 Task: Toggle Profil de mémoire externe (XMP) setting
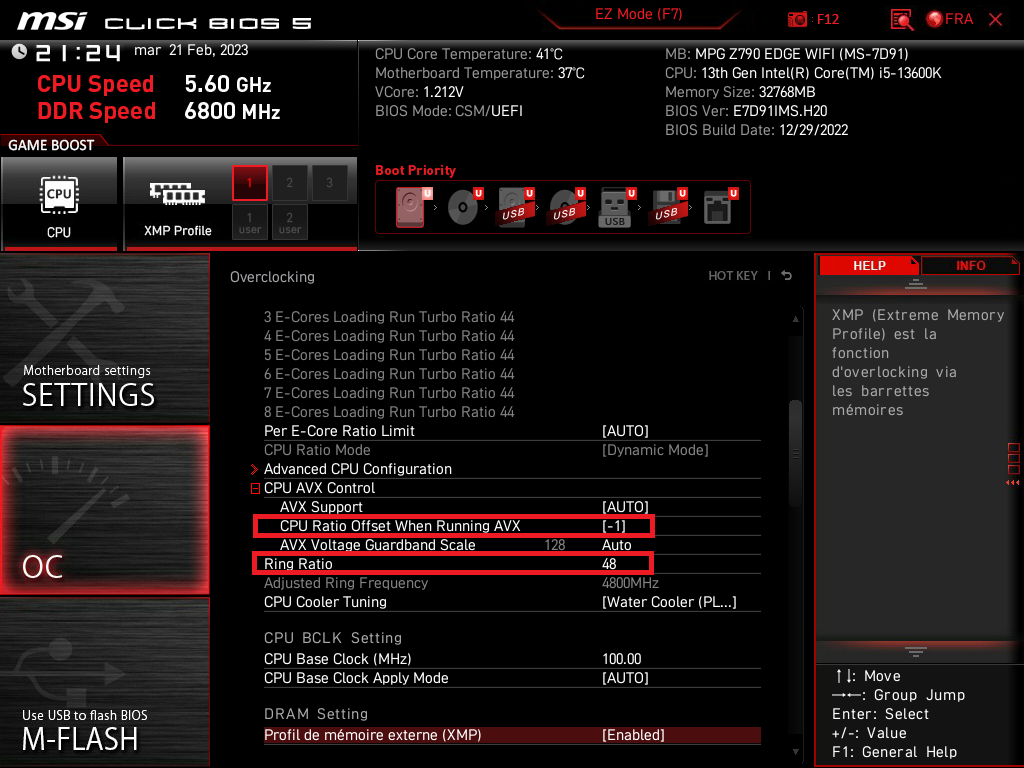tap(512, 735)
